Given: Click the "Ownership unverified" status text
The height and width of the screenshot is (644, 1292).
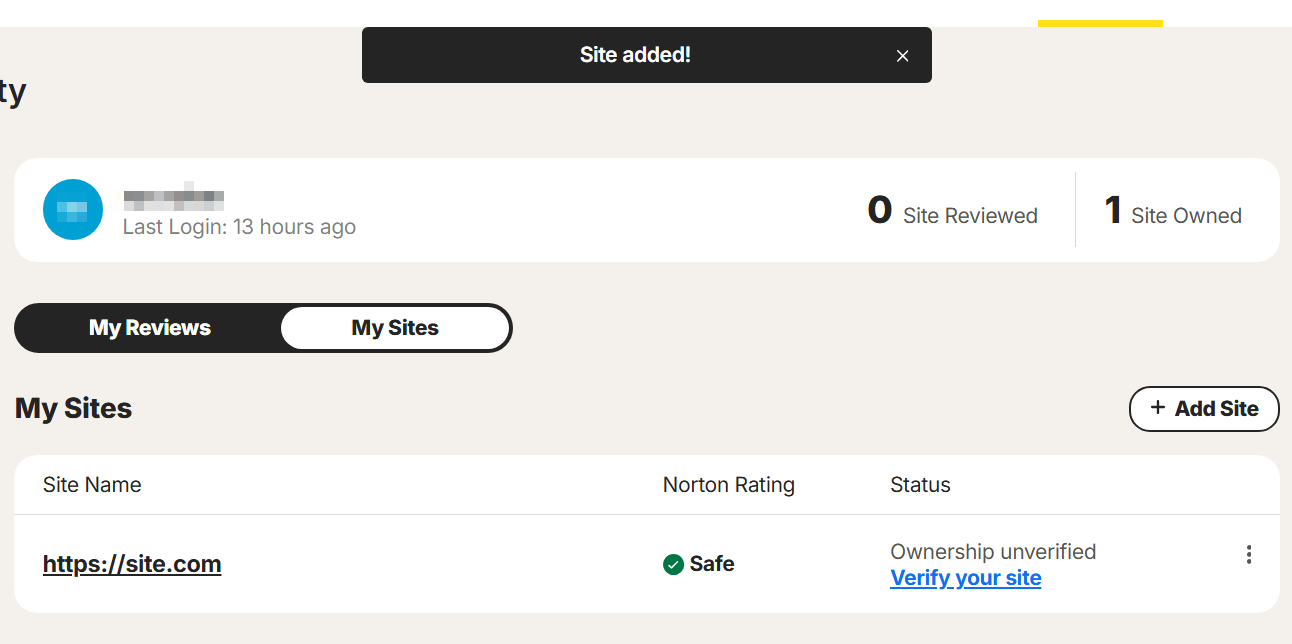Looking at the screenshot, I should coord(993,552).
